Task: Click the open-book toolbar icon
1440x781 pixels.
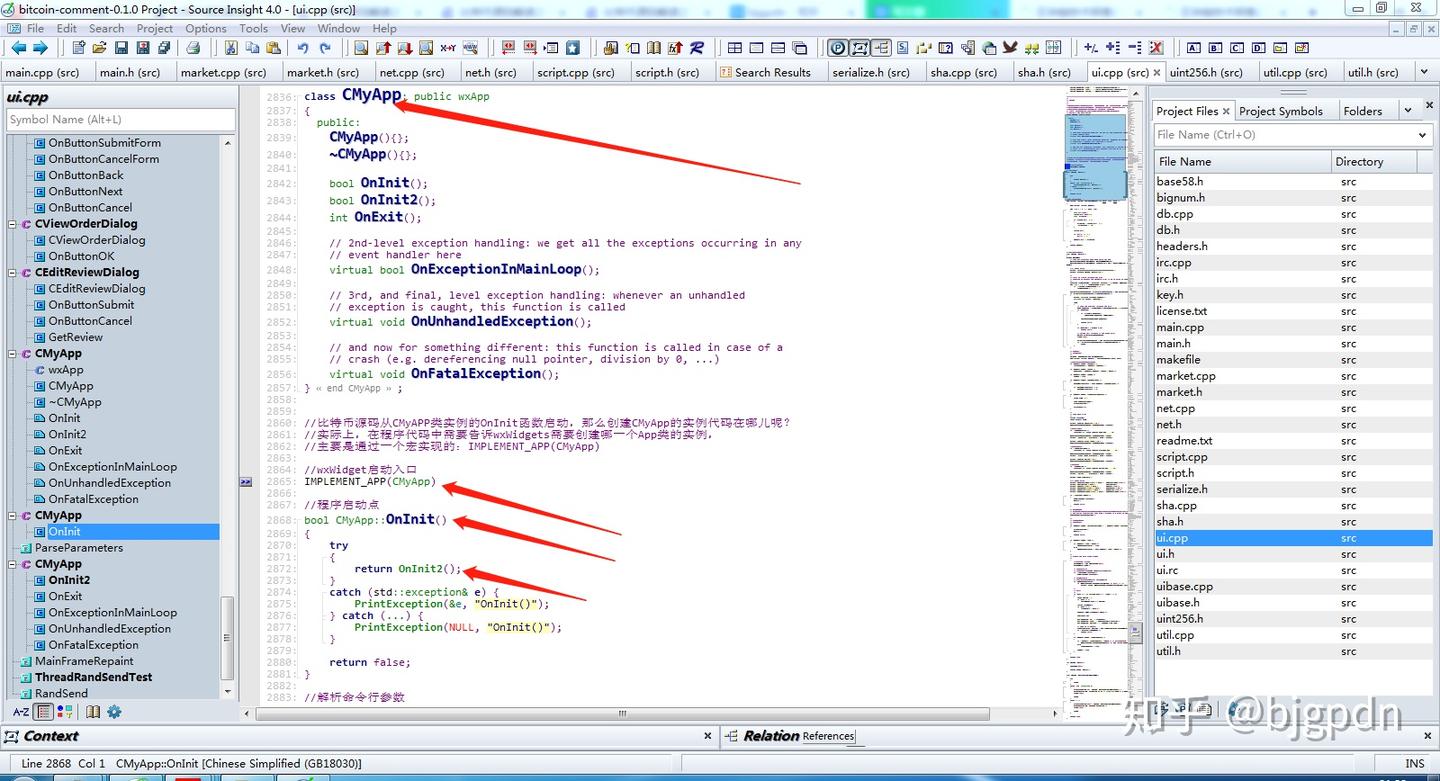Action: click(x=654, y=48)
